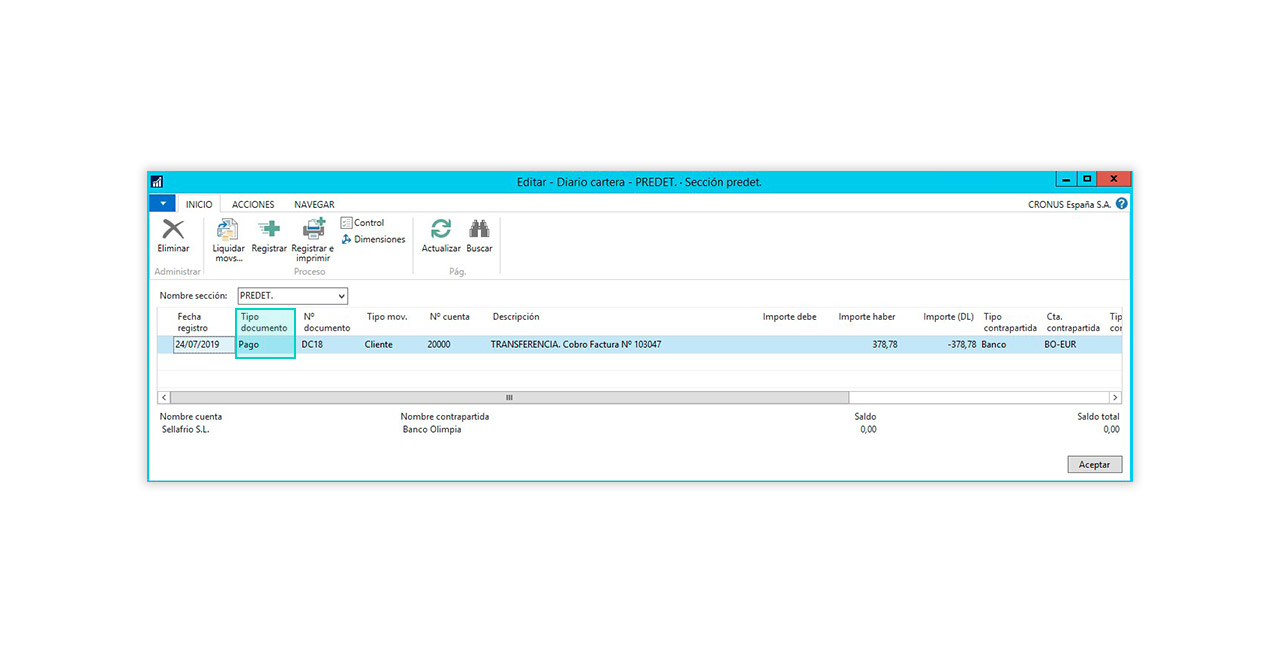Click the Registrar post icon
The image size is (1280, 652).
coord(269,230)
